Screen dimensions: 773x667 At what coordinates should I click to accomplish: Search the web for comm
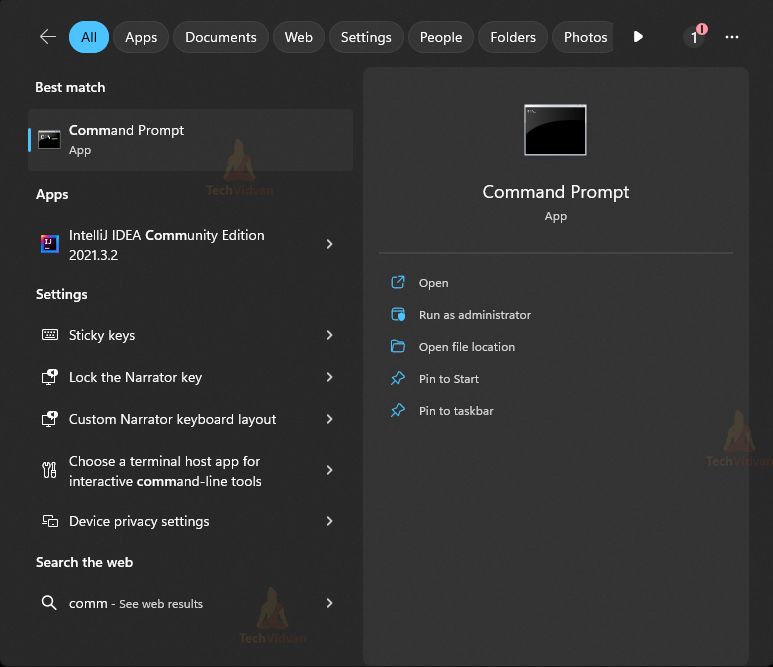click(190, 603)
